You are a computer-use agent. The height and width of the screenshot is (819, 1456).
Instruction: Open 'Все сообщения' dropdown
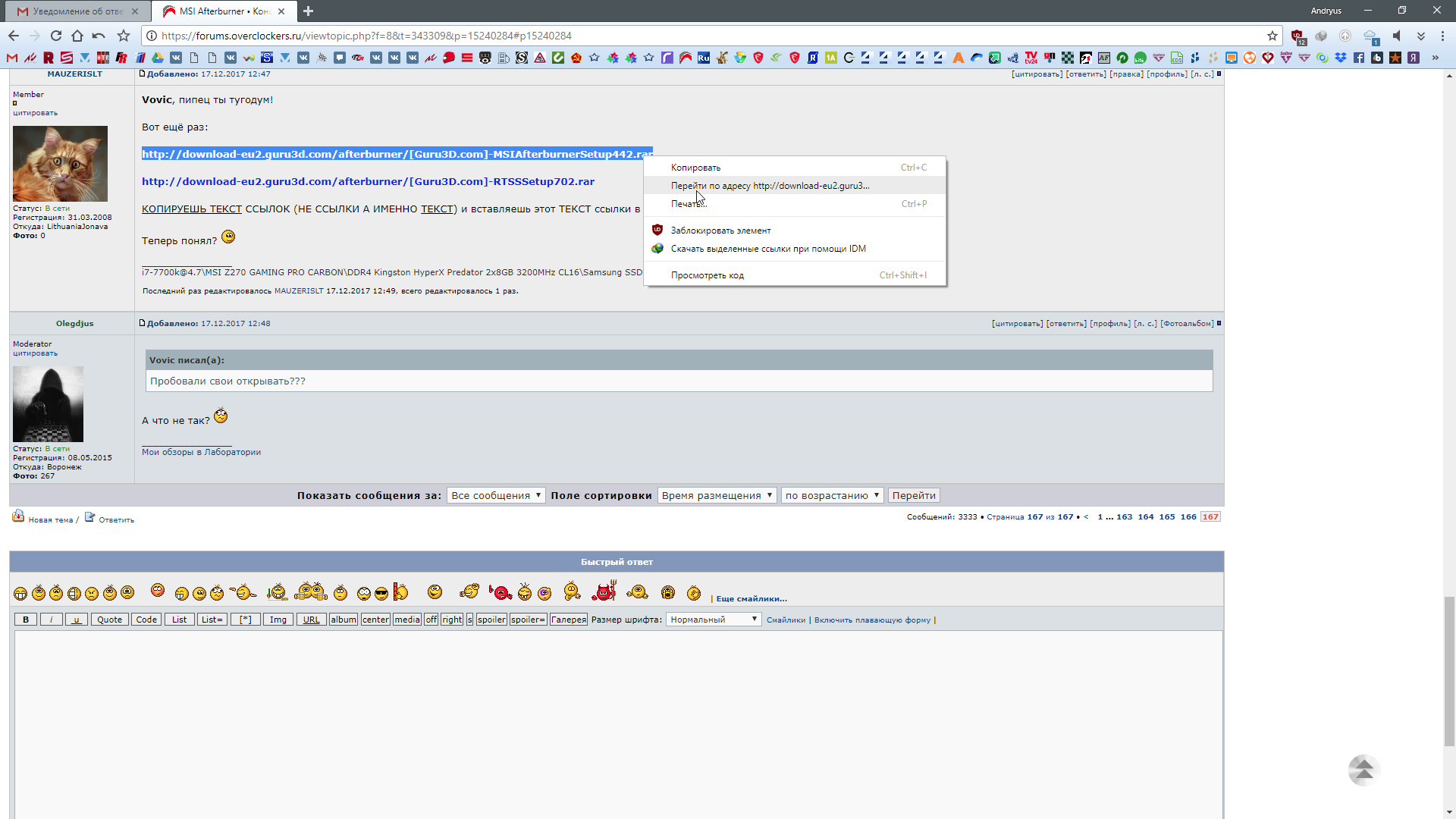496,495
